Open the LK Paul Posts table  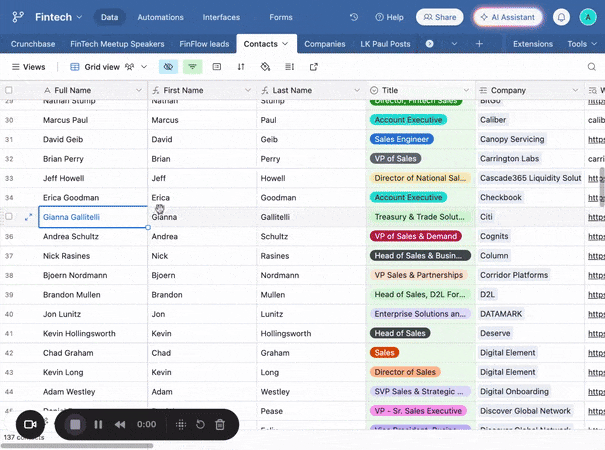click(385, 44)
